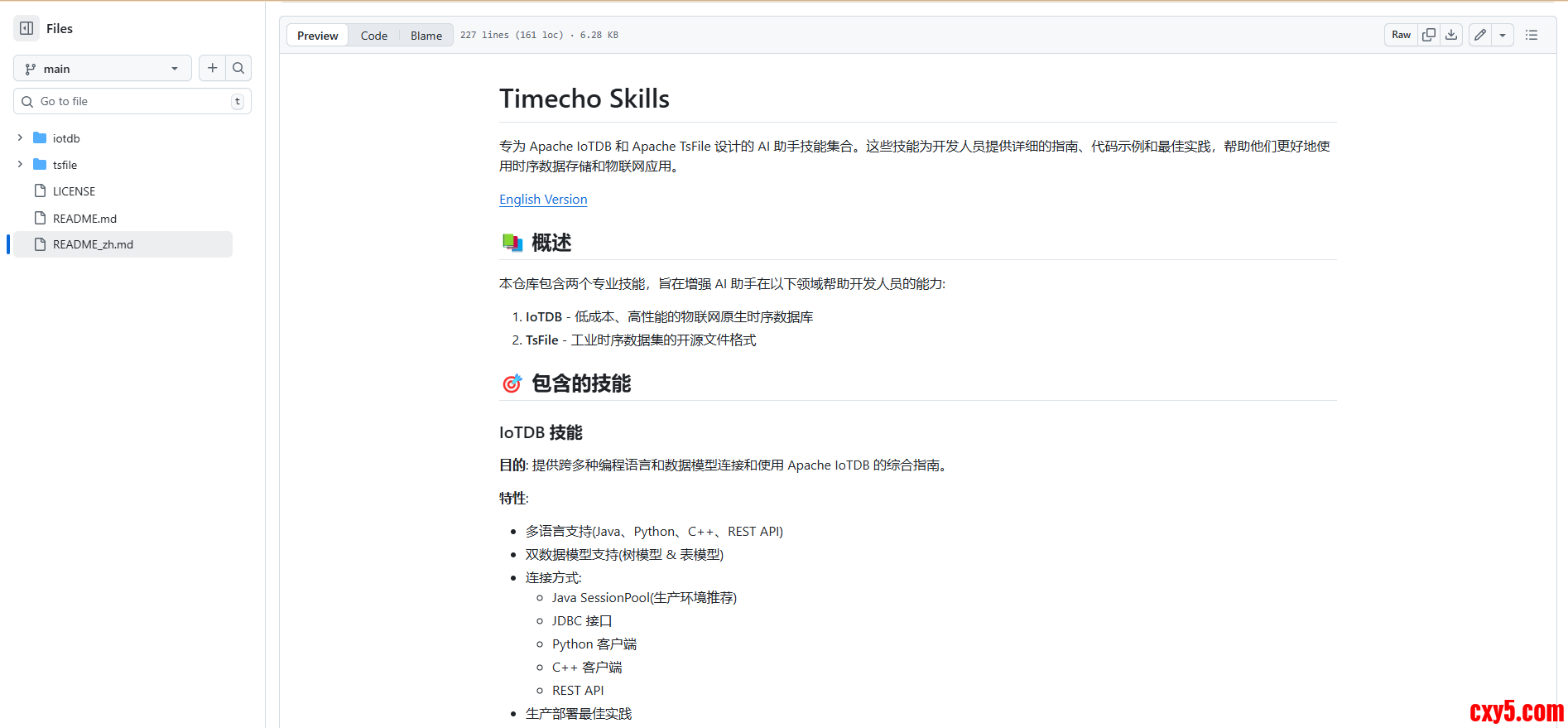Select README_zh.md in file tree
The height and width of the screenshot is (728, 1568).
click(x=123, y=244)
